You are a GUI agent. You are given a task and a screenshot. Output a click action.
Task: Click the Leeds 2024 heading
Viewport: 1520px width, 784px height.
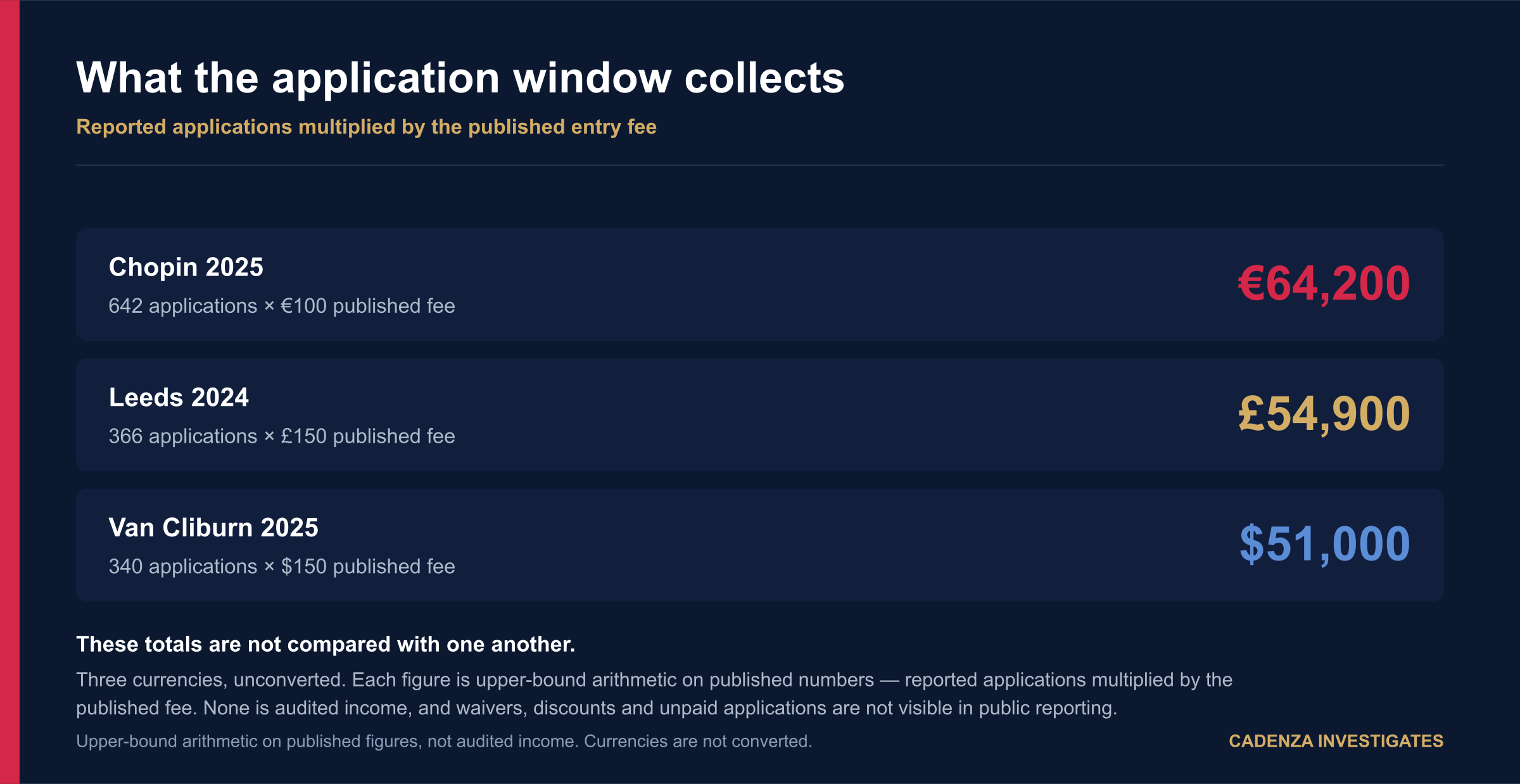179,398
